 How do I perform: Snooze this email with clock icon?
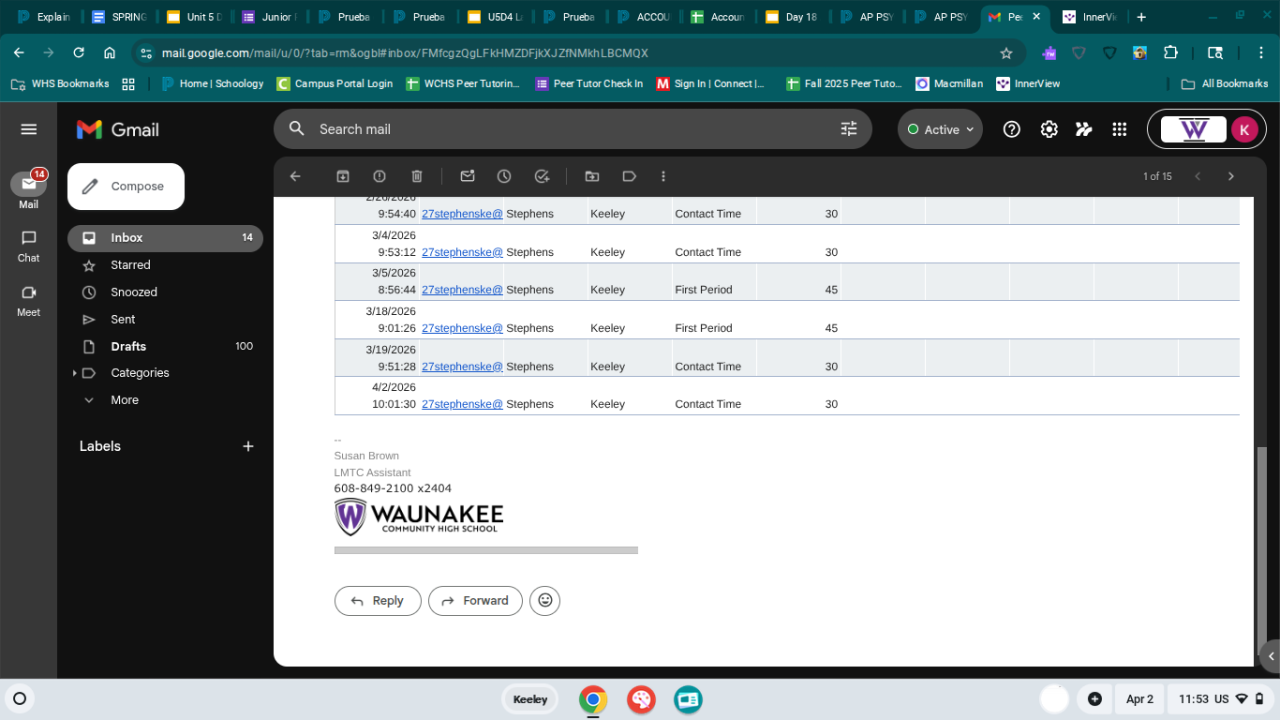(504, 176)
